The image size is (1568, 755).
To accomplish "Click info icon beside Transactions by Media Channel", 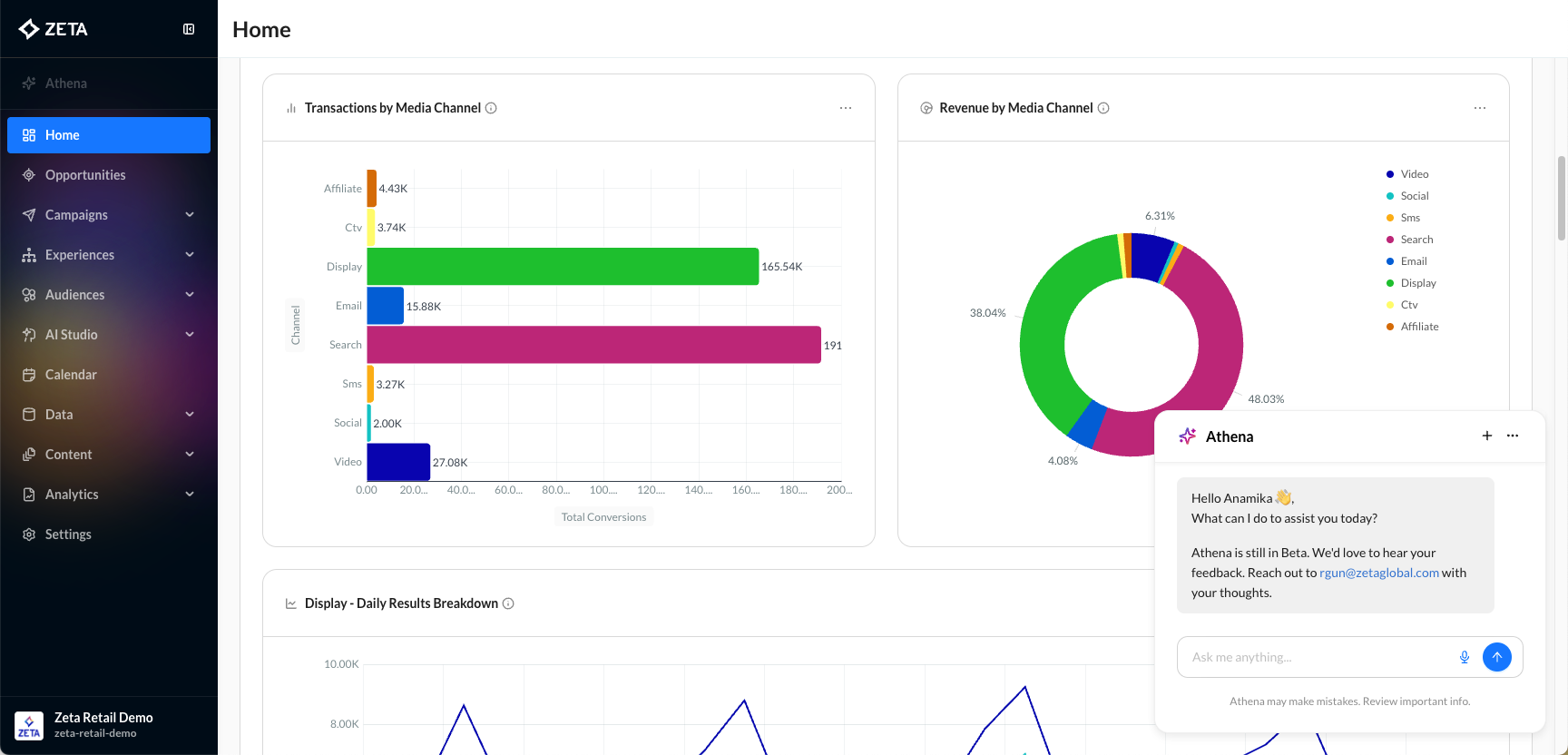I will pos(491,108).
